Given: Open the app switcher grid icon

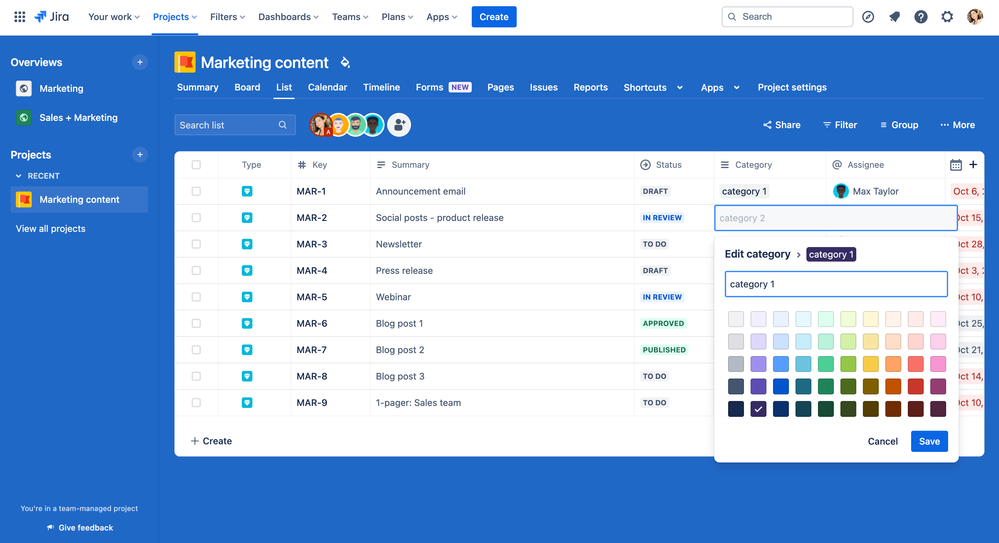Looking at the screenshot, I should (x=20, y=17).
